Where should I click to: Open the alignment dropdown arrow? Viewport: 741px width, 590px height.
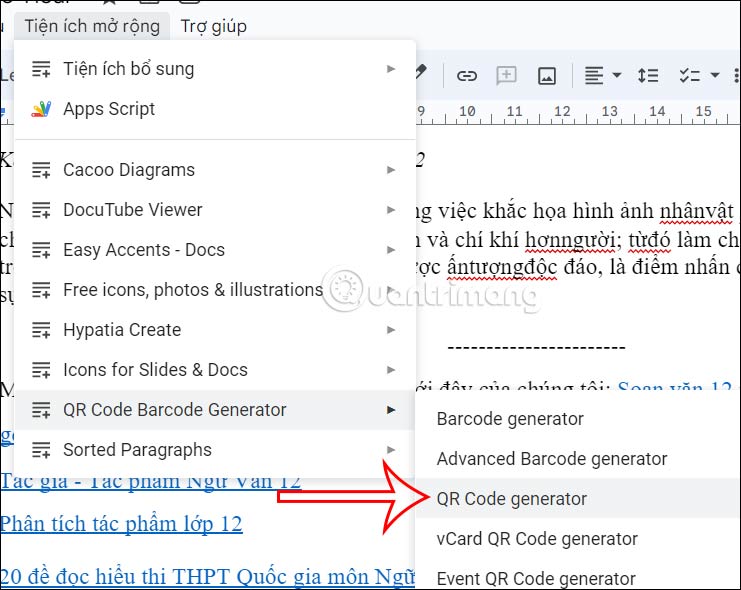pyautogui.click(x=617, y=75)
